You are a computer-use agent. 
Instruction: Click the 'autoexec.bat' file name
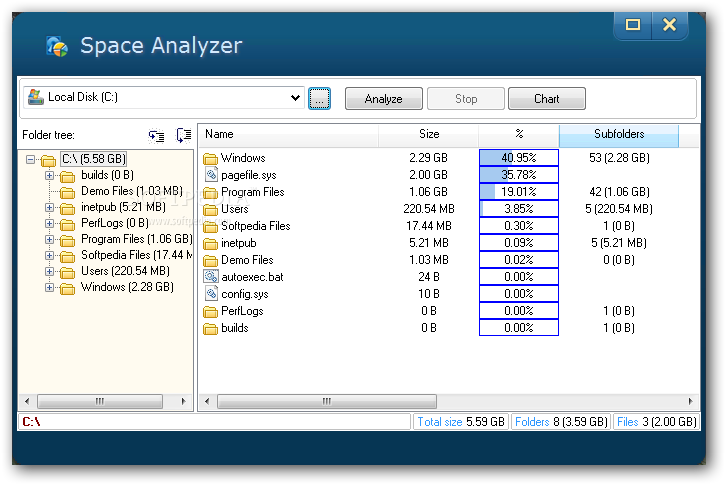[252, 277]
